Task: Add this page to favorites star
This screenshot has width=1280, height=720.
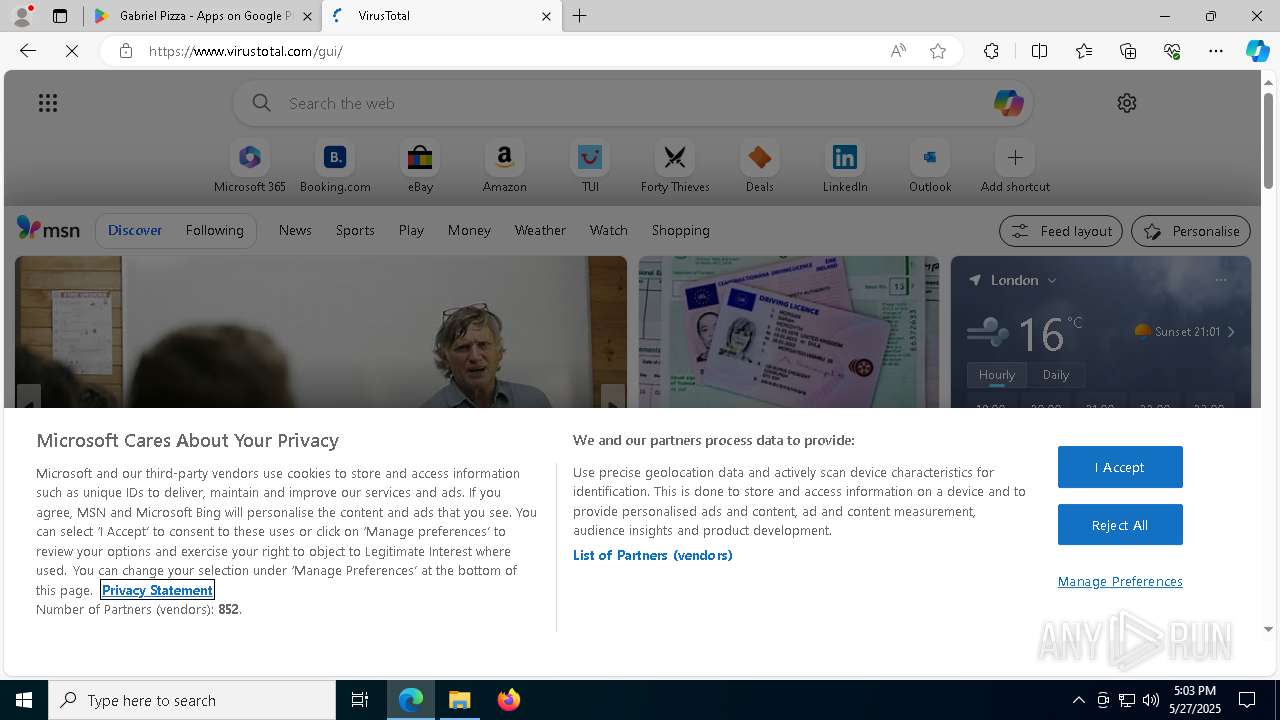Action: coord(938,51)
